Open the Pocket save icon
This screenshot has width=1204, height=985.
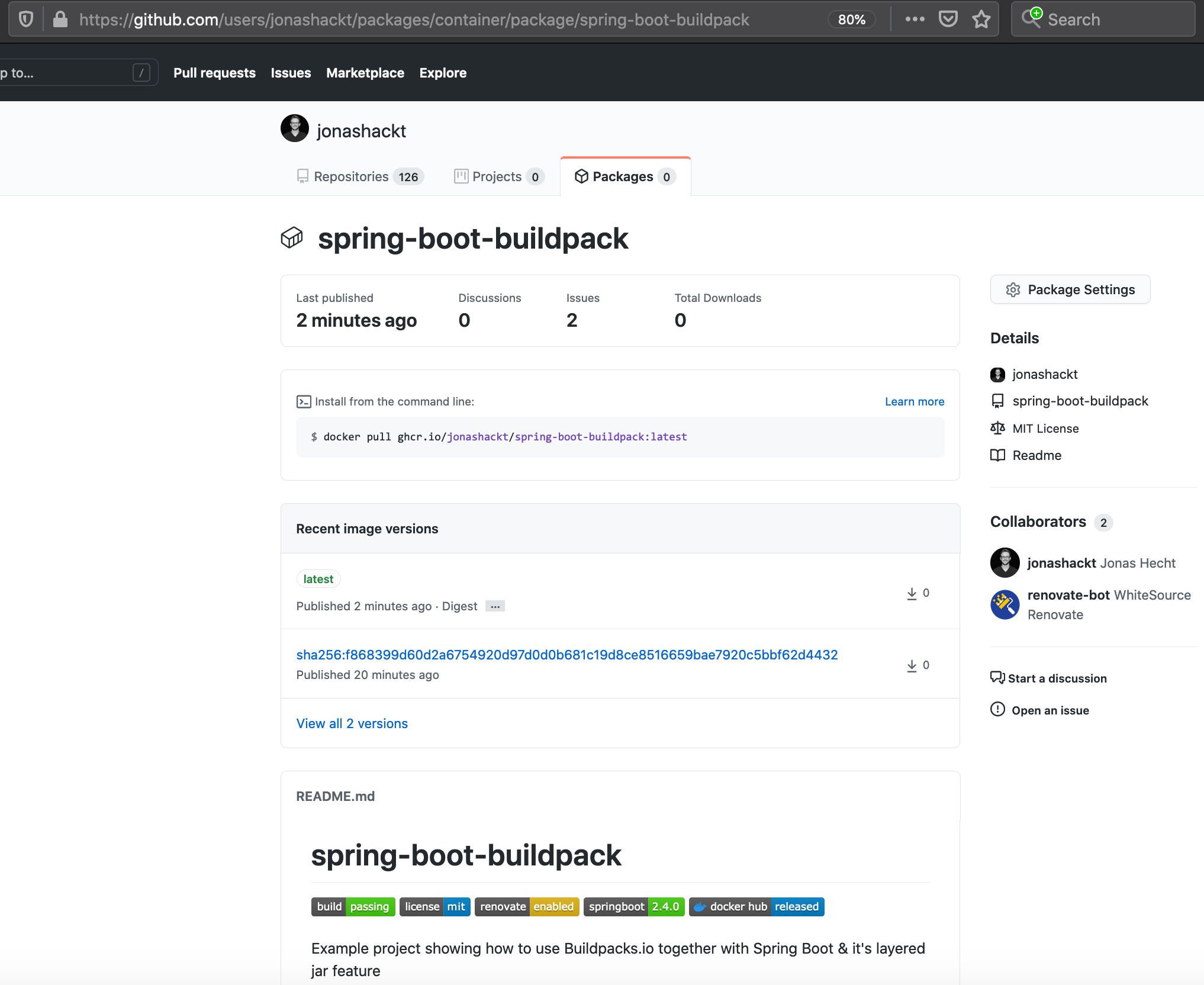[948, 20]
